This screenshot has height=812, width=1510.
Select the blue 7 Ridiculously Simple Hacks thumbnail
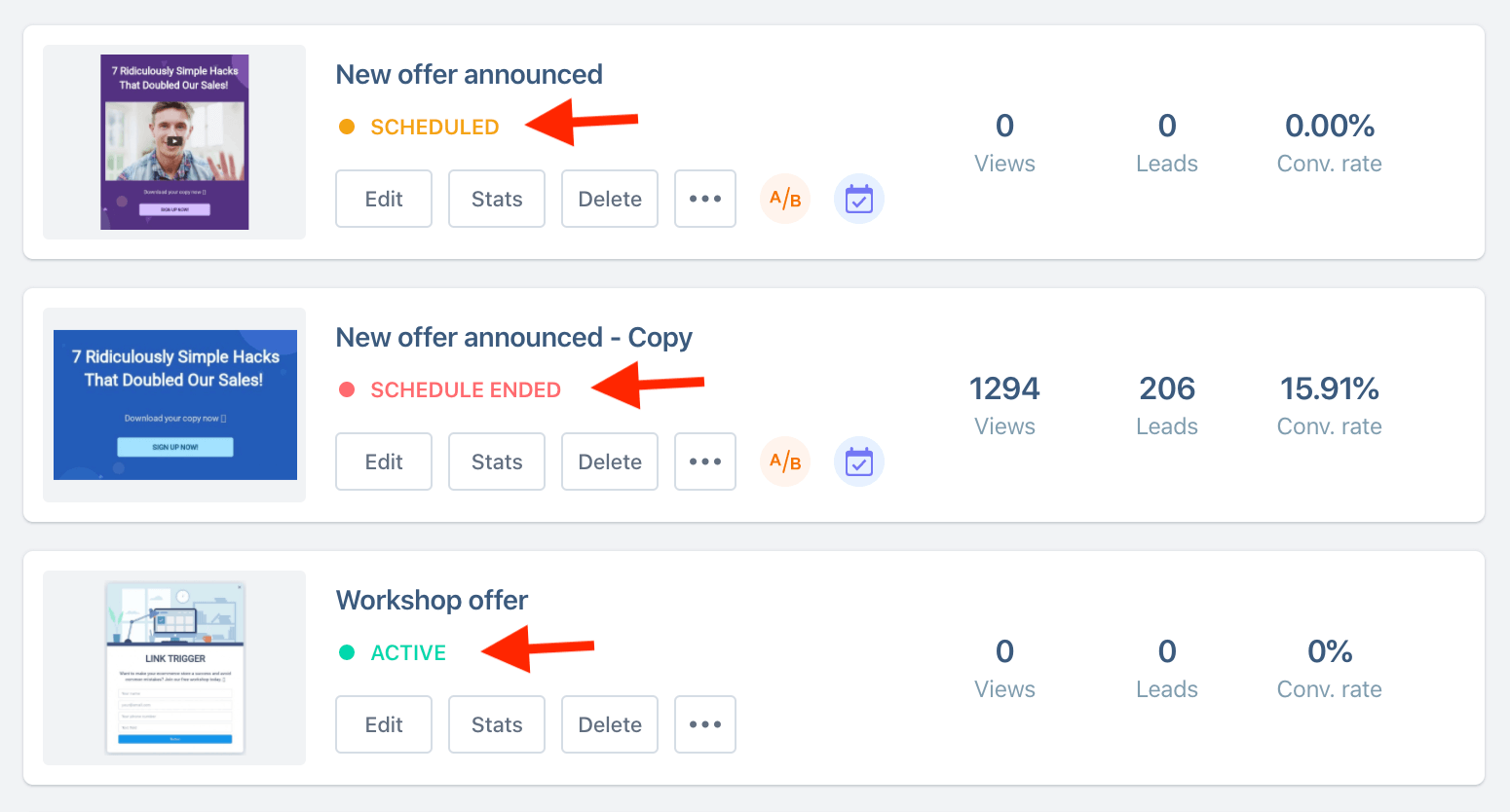[x=175, y=405]
